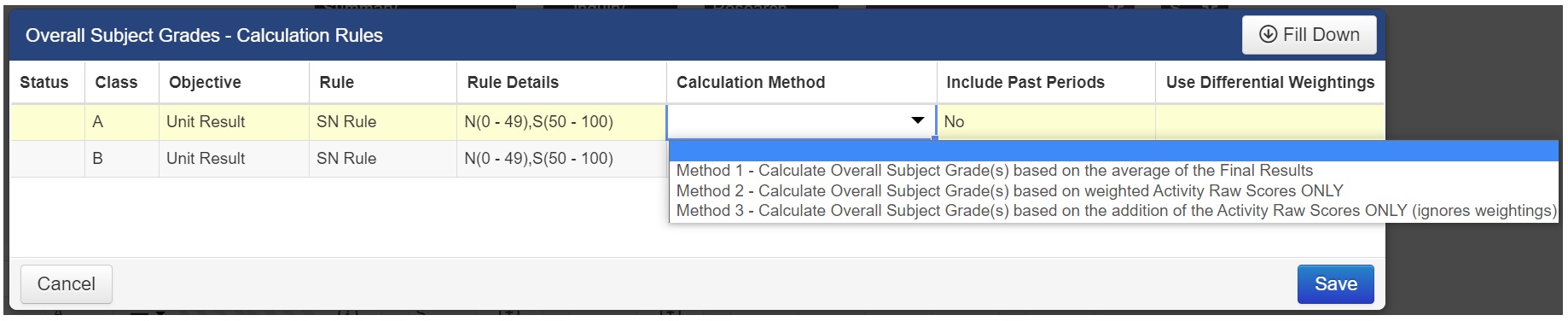Choose Method 2 weighted Activity Raw Scores
1568x321 pixels.
click(1009, 191)
